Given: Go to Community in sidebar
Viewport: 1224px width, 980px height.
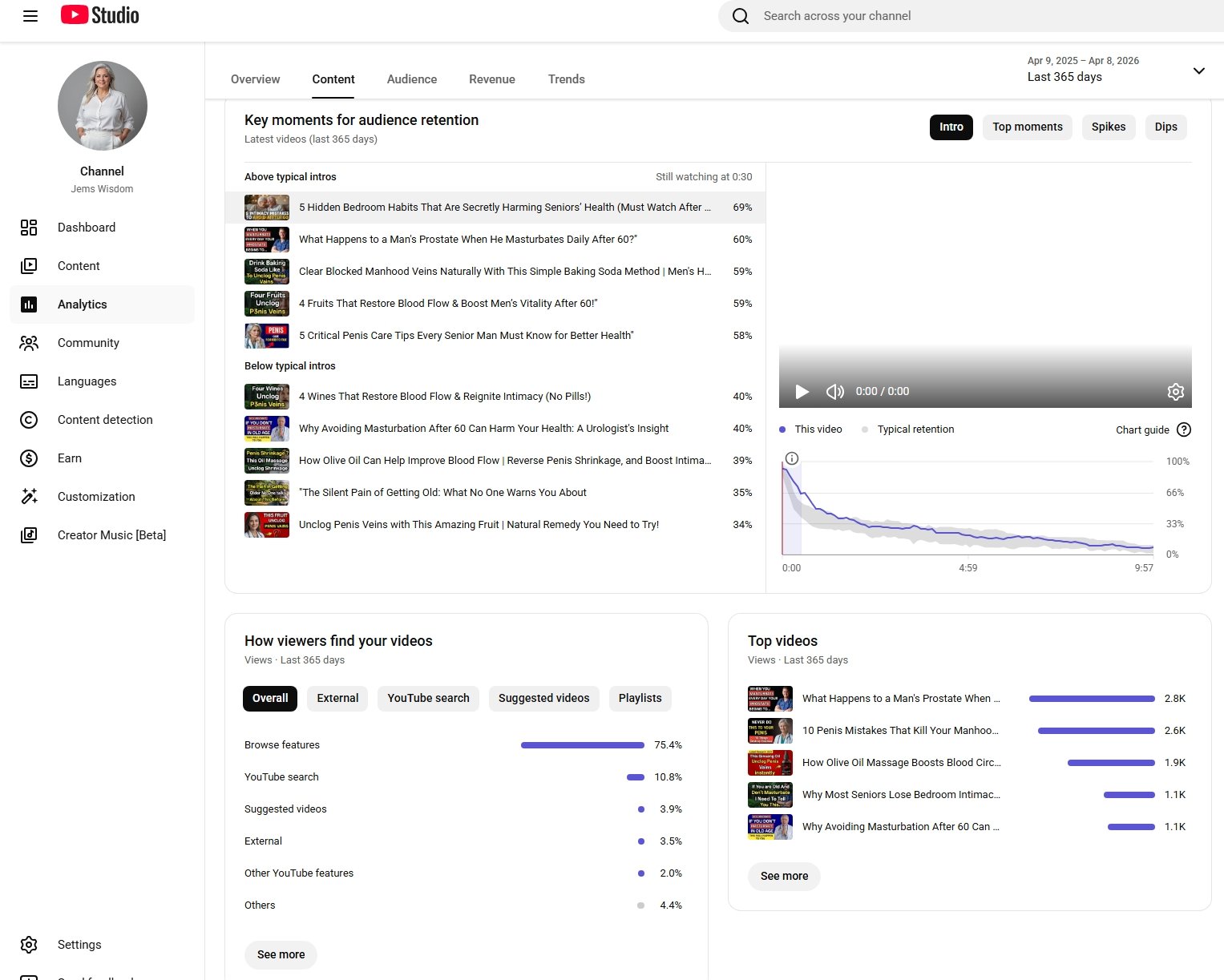Looking at the screenshot, I should click(x=88, y=343).
